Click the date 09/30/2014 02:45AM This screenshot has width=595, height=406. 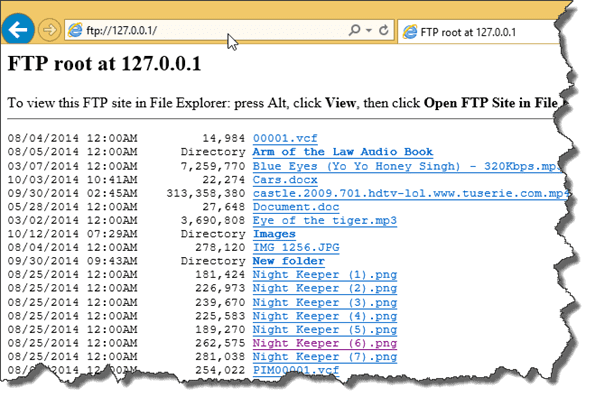click(72, 194)
